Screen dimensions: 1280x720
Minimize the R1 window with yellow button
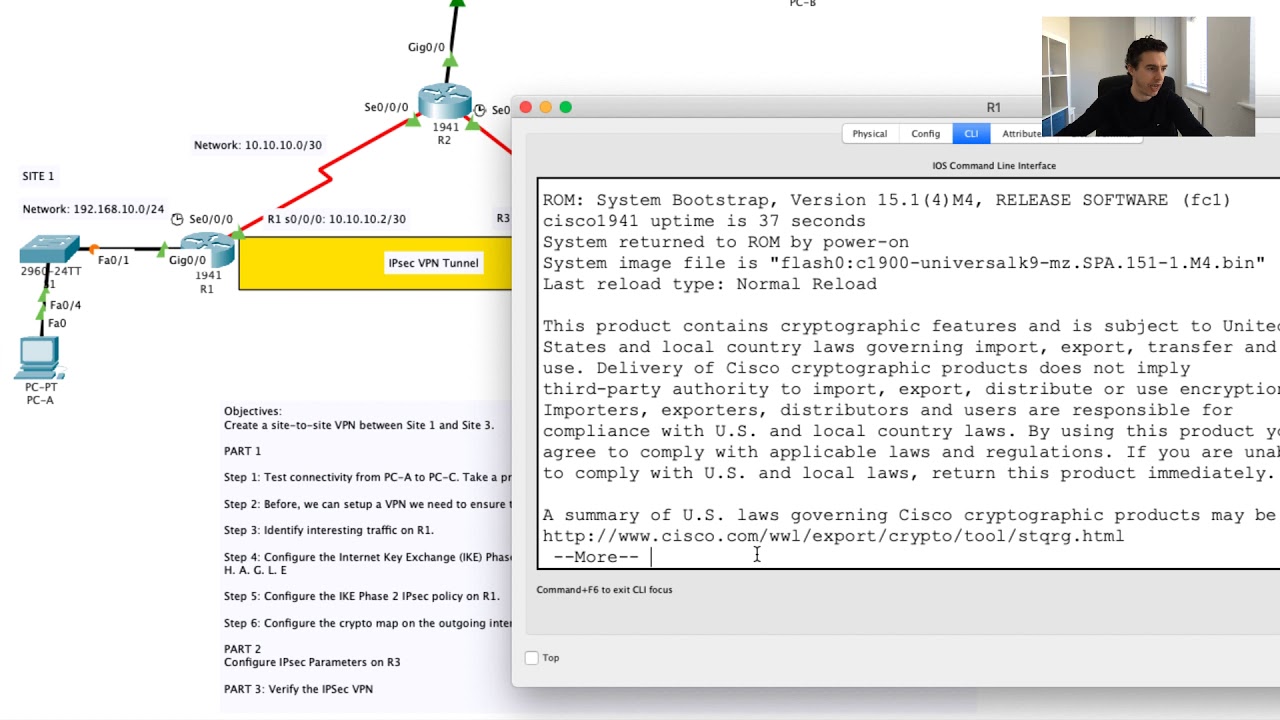click(x=546, y=107)
